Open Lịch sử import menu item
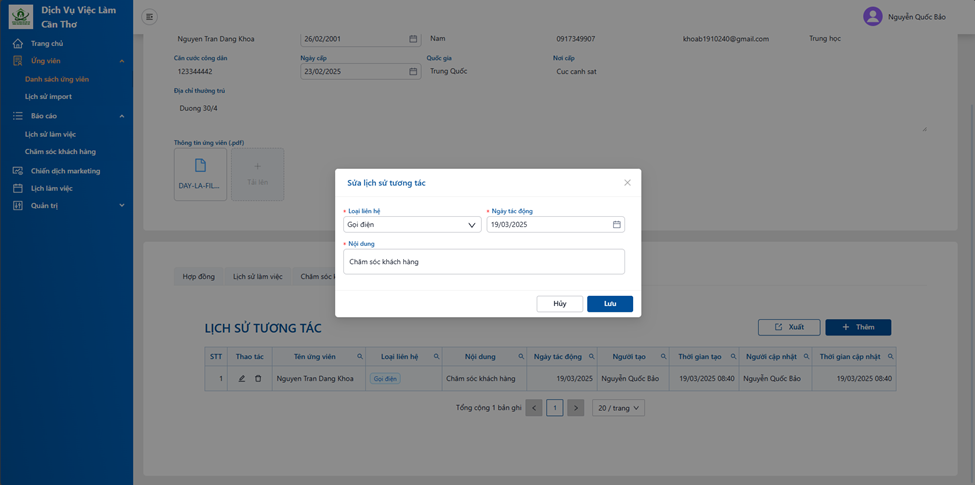975x485 pixels. click(48, 97)
